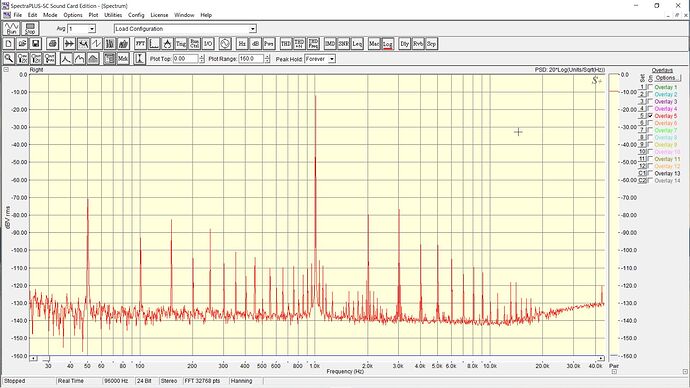Open the Avg averaging dropdown
The width and height of the screenshot is (690, 388).
pyautogui.click(x=92, y=29)
